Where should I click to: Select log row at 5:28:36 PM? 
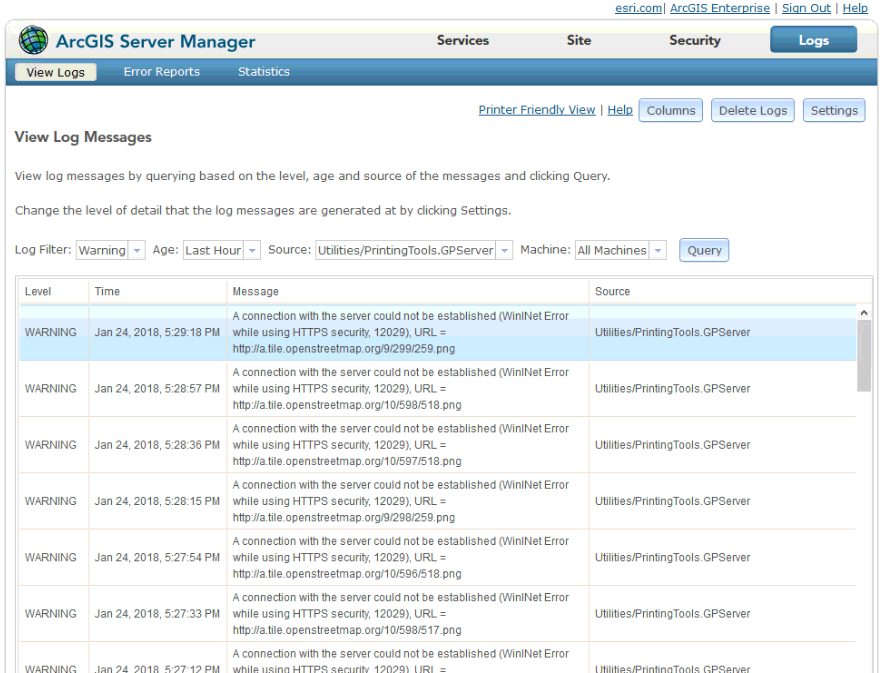point(438,445)
